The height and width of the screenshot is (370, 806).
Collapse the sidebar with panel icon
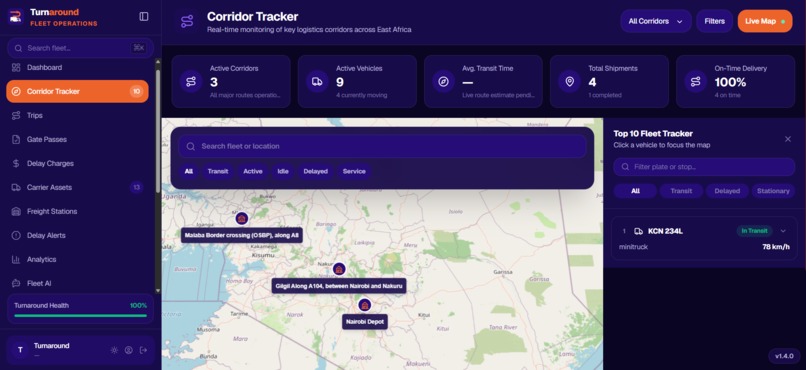[144, 16]
